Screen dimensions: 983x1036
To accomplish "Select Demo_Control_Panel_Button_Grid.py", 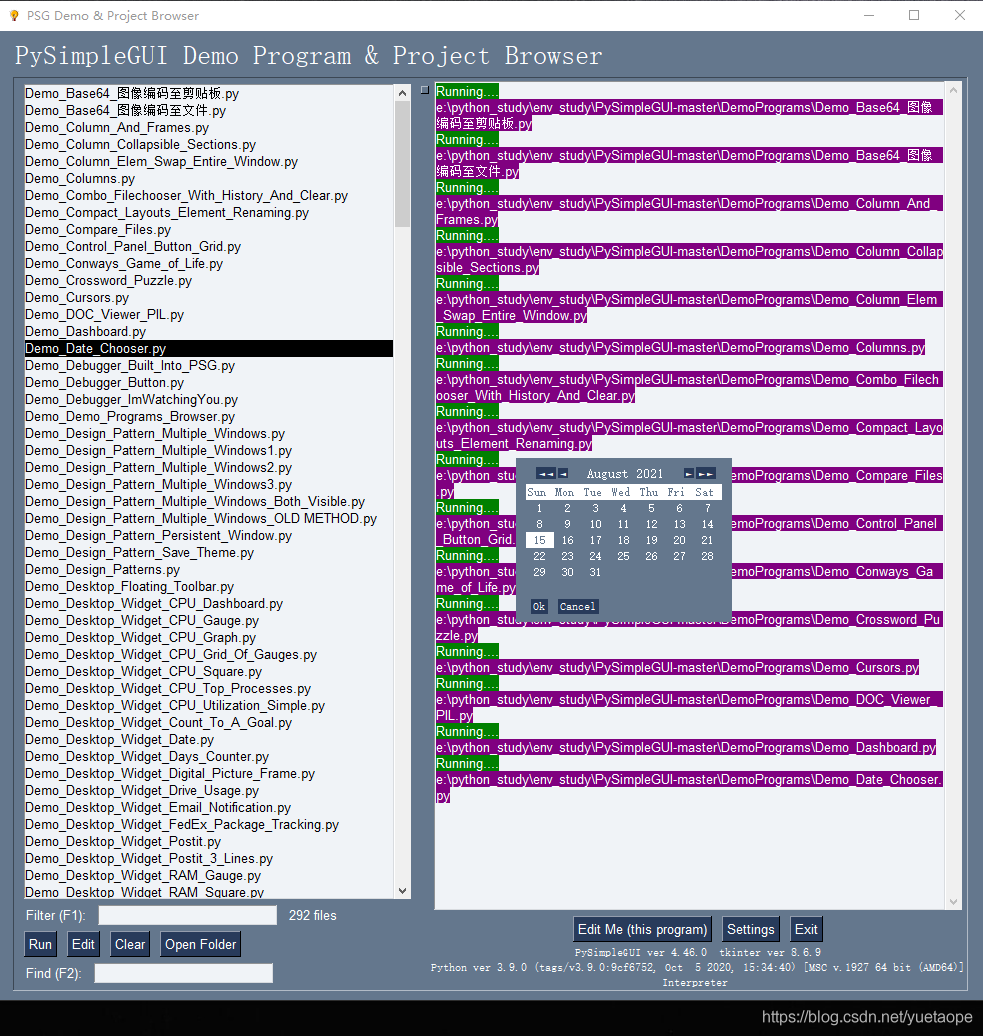I will pyautogui.click(x=209, y=246).
